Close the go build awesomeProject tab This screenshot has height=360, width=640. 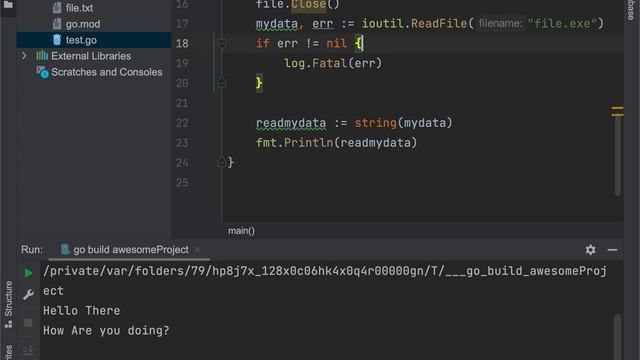[198, 250]
